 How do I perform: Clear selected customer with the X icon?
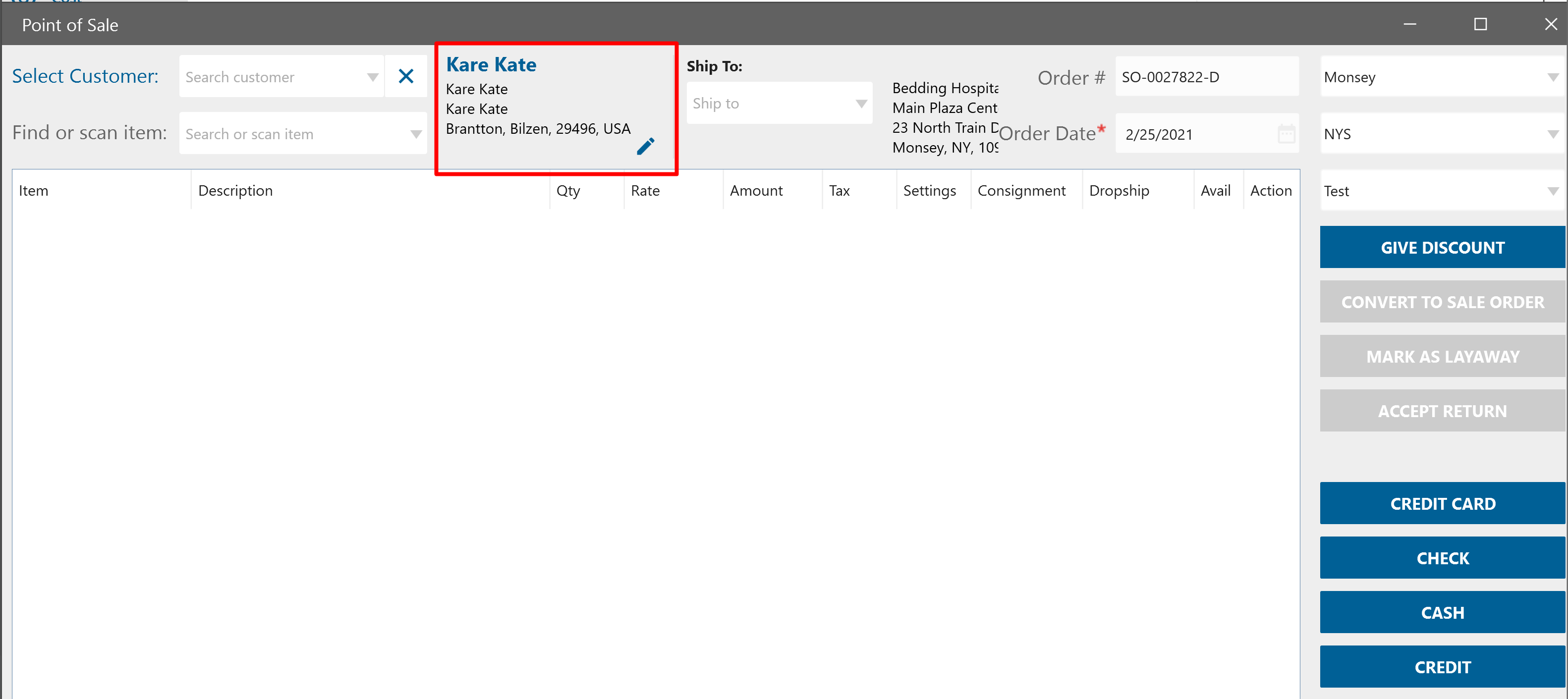coord(406,77)
